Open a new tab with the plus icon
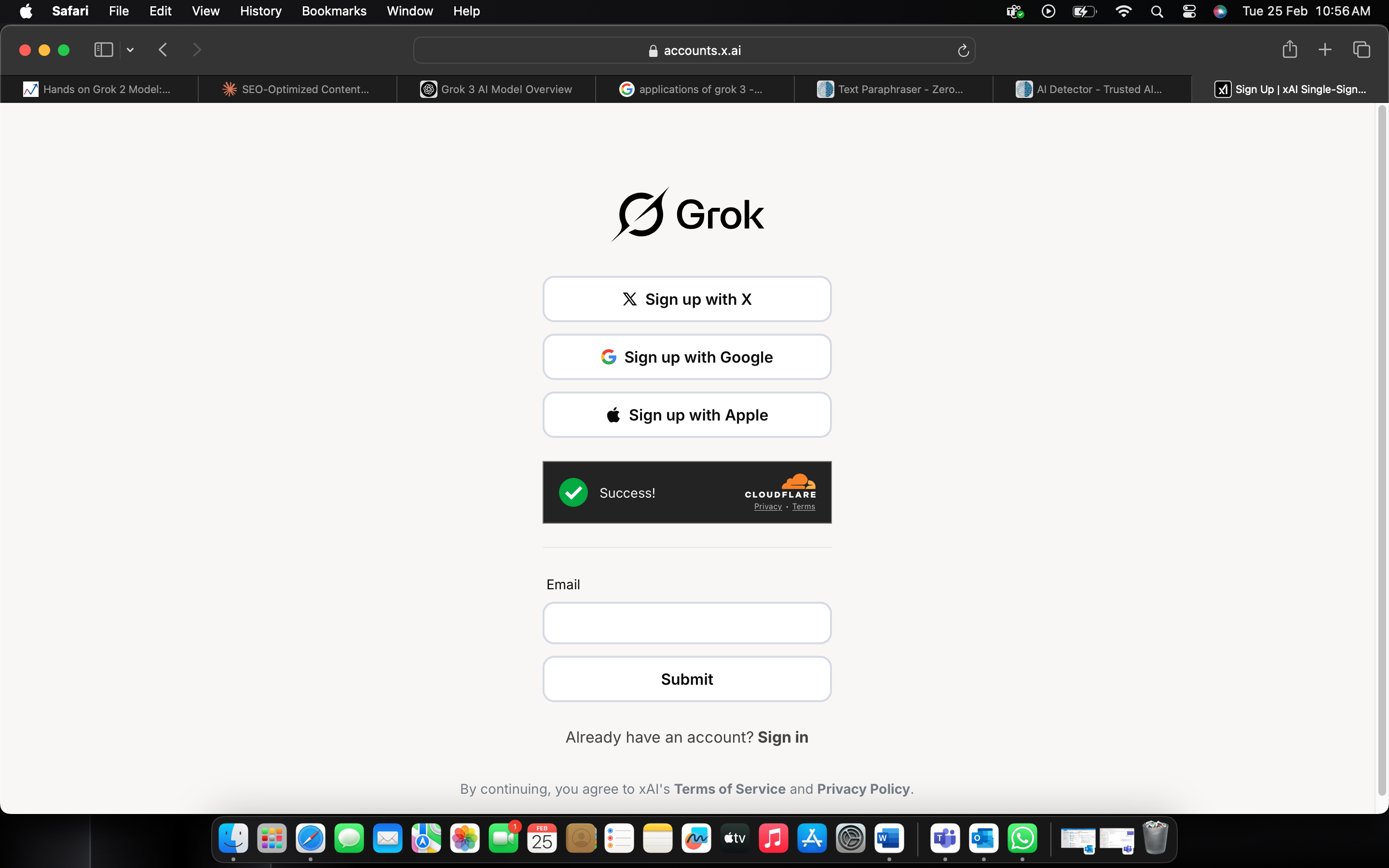Screen dimensions: 1389x868 click(x=1325, y=50)
